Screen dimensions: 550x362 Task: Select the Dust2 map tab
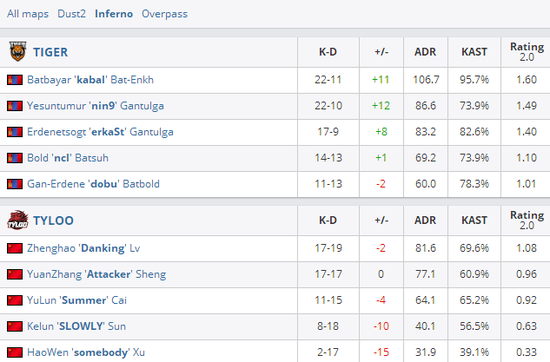[x=72, y=14]
